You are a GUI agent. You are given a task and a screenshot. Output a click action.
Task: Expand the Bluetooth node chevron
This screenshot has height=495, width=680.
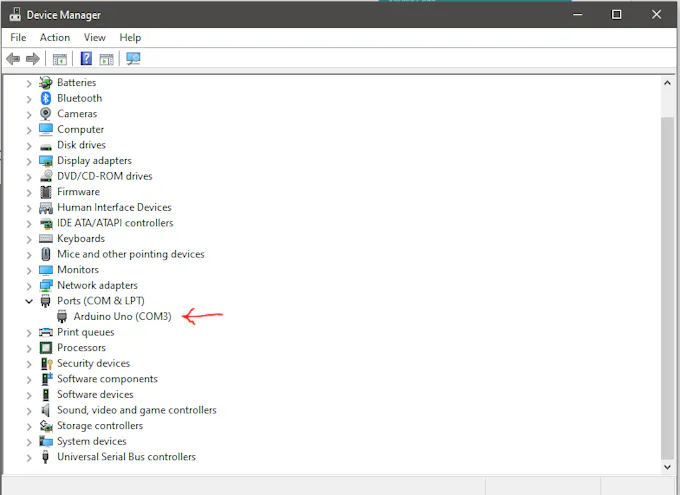point(29,99)
